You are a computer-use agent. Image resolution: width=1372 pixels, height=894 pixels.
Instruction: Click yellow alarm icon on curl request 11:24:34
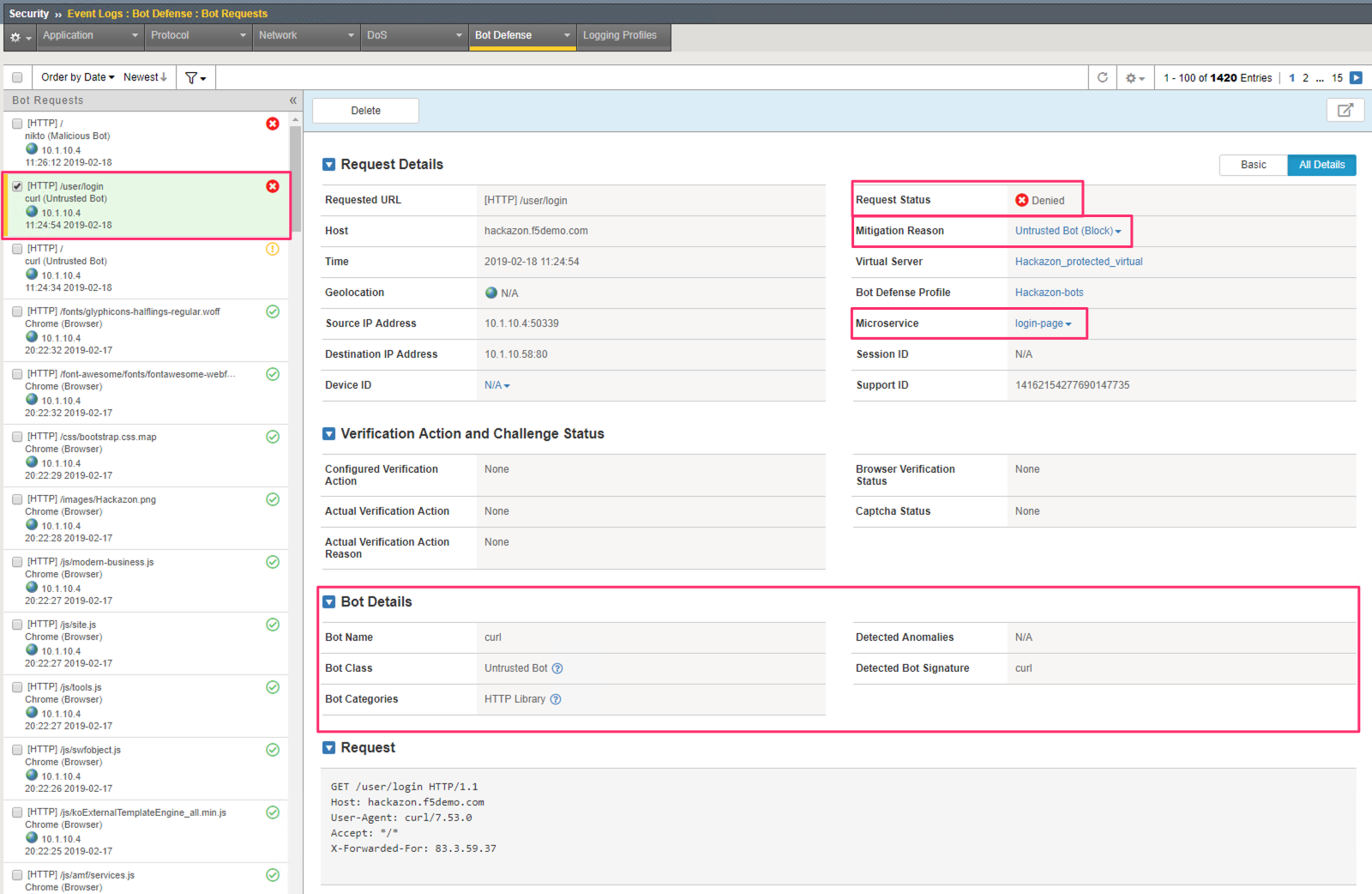pos(273,249)
